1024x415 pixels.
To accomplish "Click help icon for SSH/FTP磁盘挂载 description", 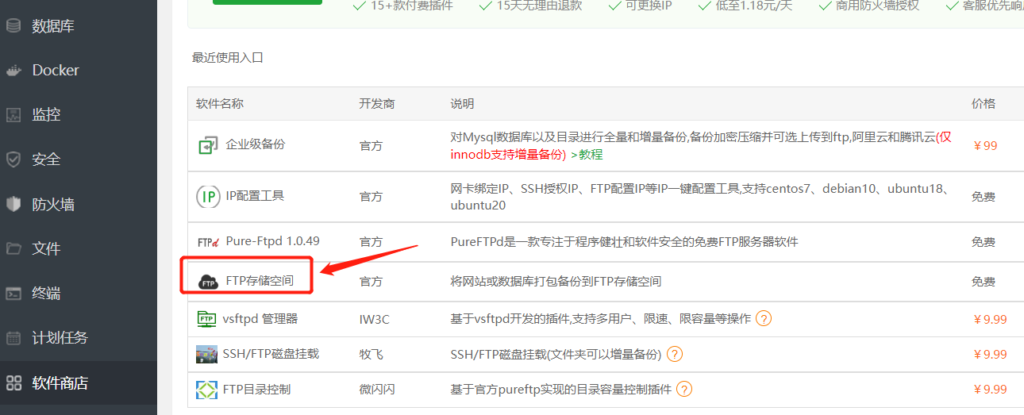I will click(675, 354).
